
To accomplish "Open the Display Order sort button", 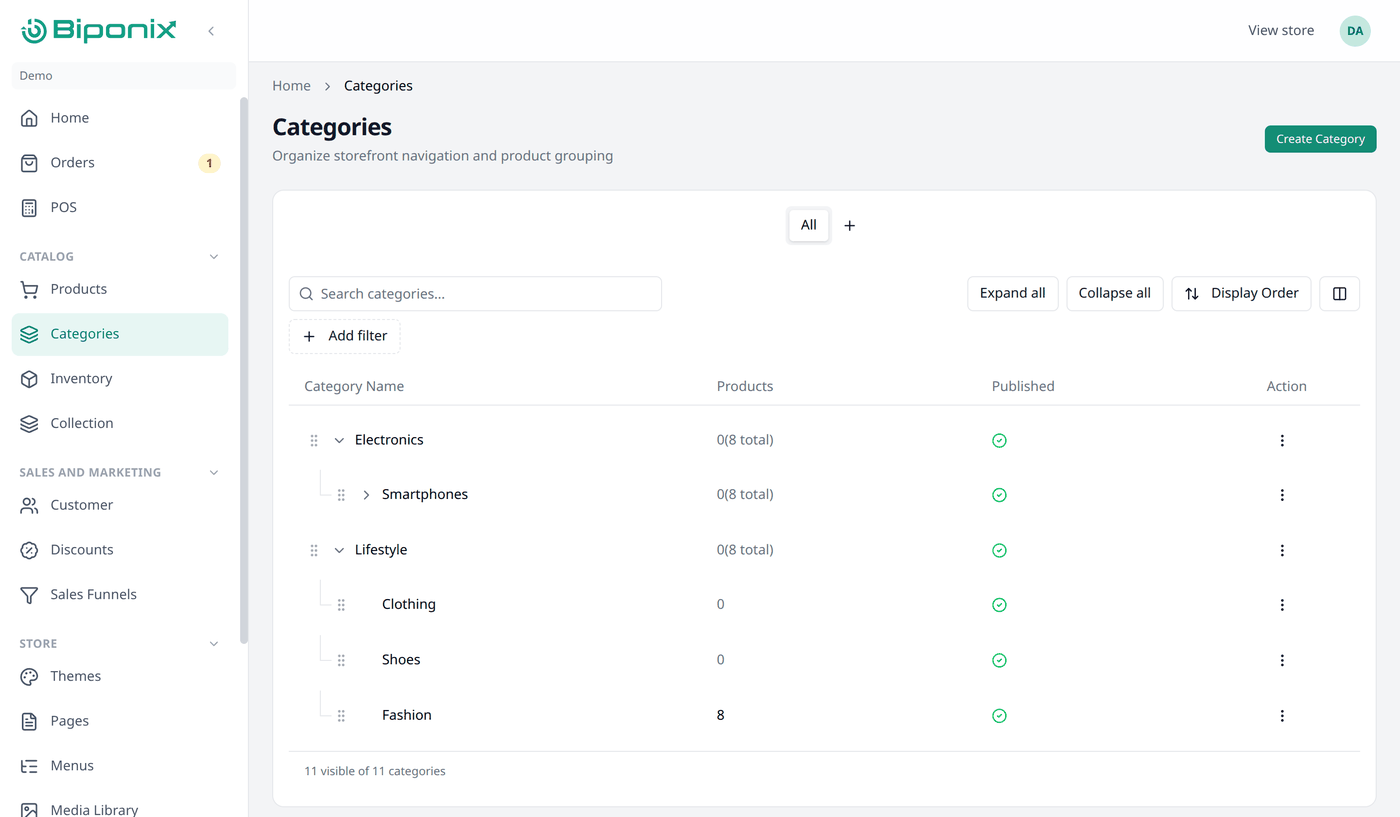I will pyautogui.click(x=1241, y=294).
